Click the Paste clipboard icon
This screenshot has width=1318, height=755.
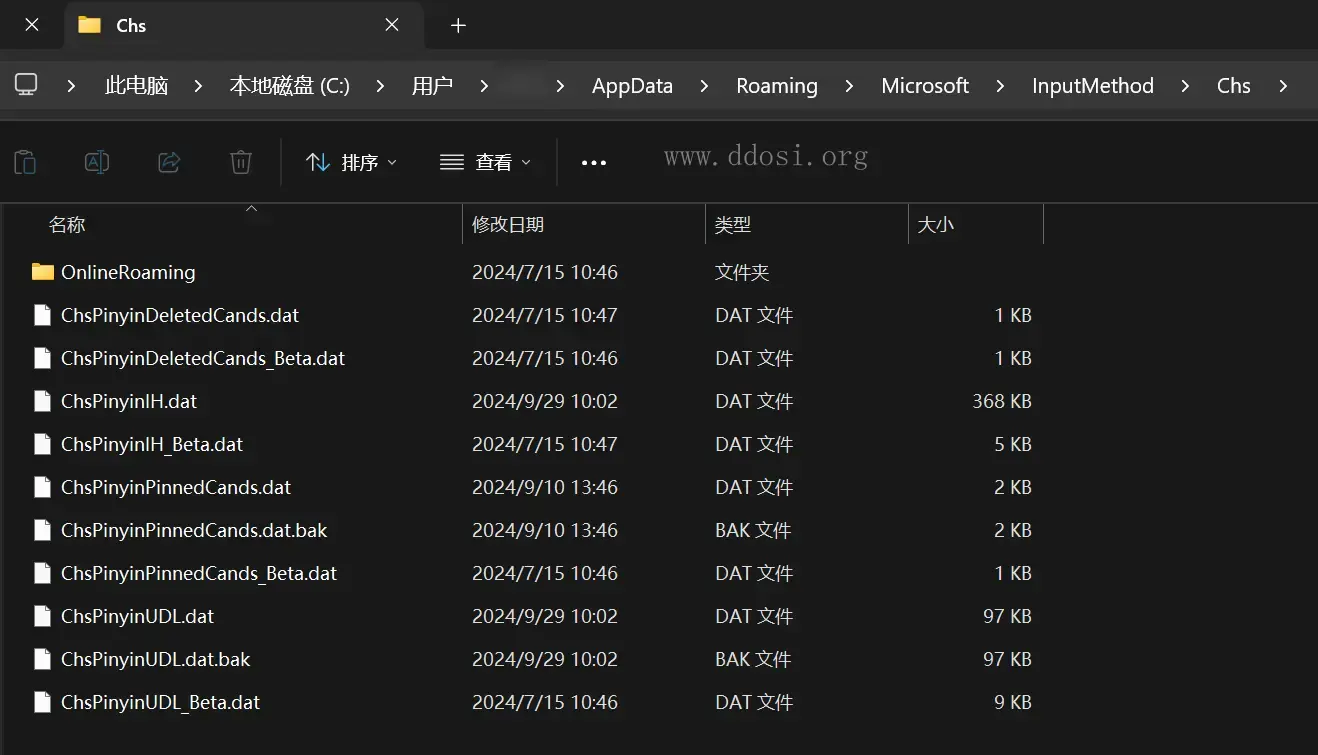point(25,162)
